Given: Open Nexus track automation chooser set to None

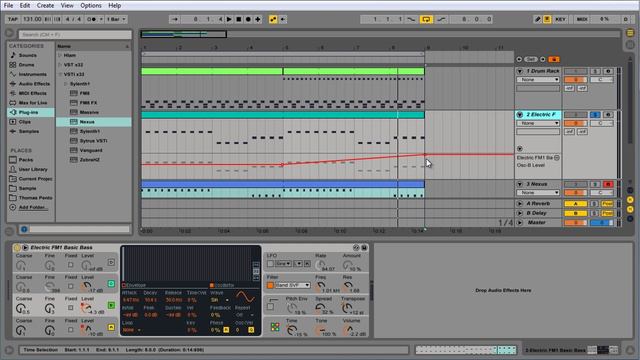Looking at the screenshot, I should click(x=538, y=193).
